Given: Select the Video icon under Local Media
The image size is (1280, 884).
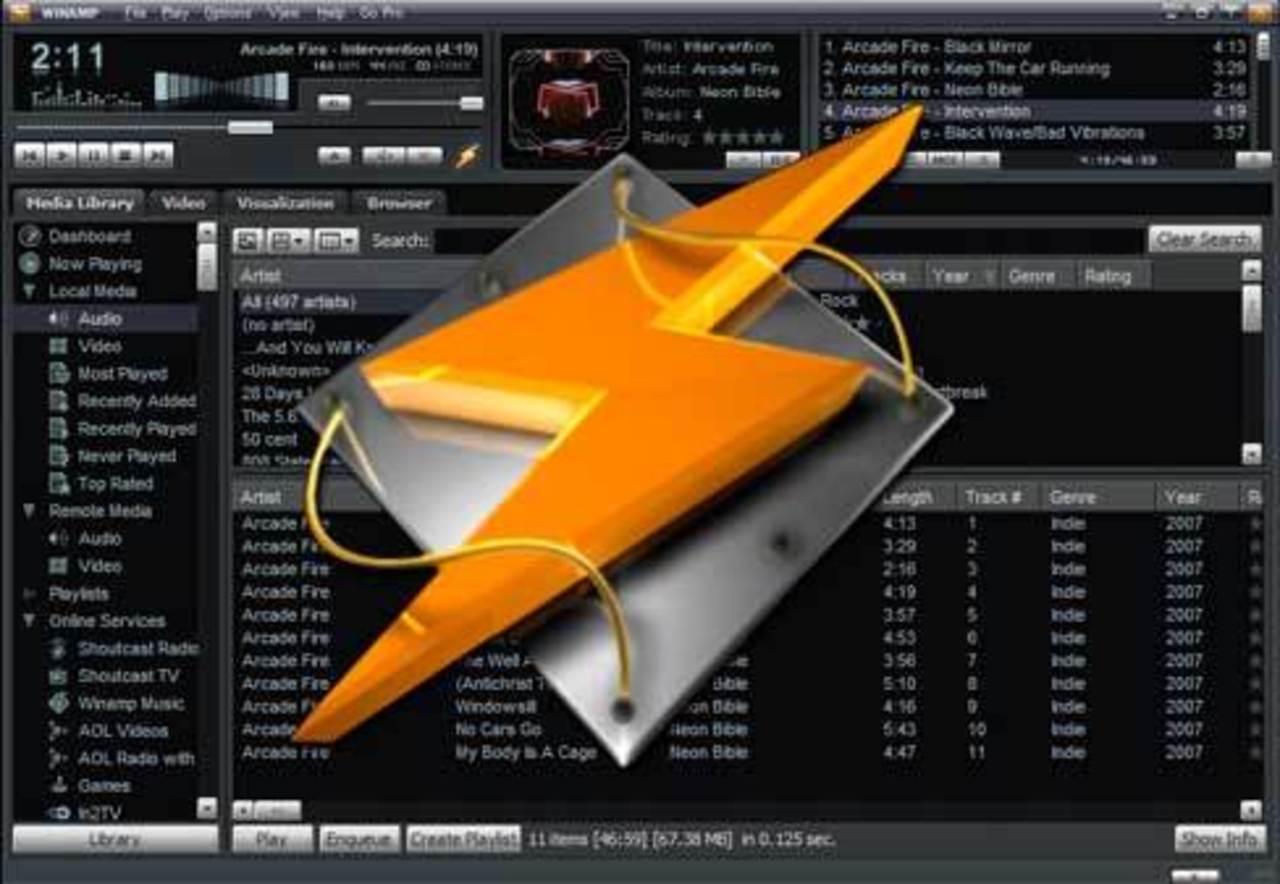Looking at the screenshot, I should coord(59,346).
